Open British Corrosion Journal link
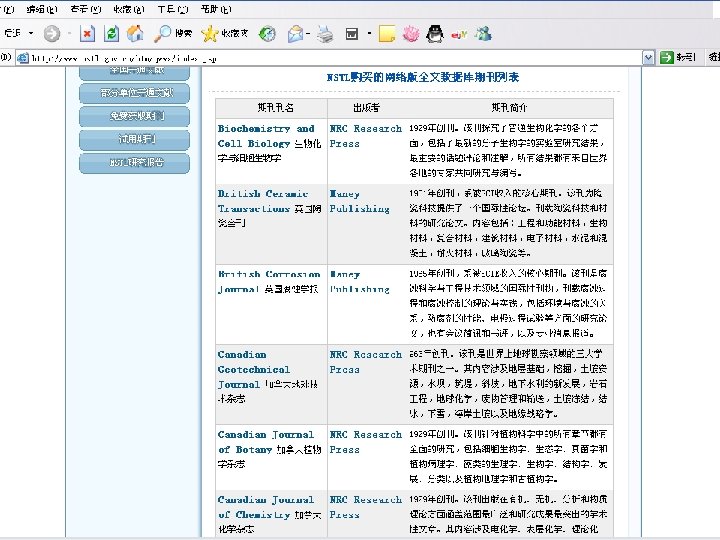The image size is (720, 540). 269,281
